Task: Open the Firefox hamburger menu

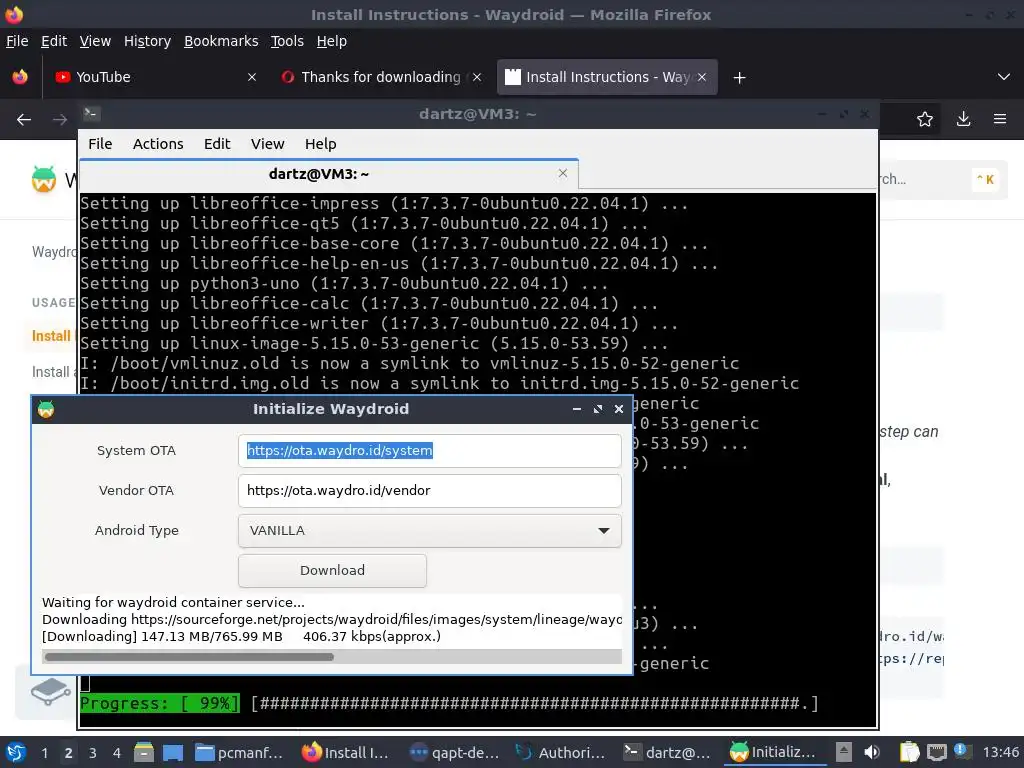Action: pos(1000,119)
